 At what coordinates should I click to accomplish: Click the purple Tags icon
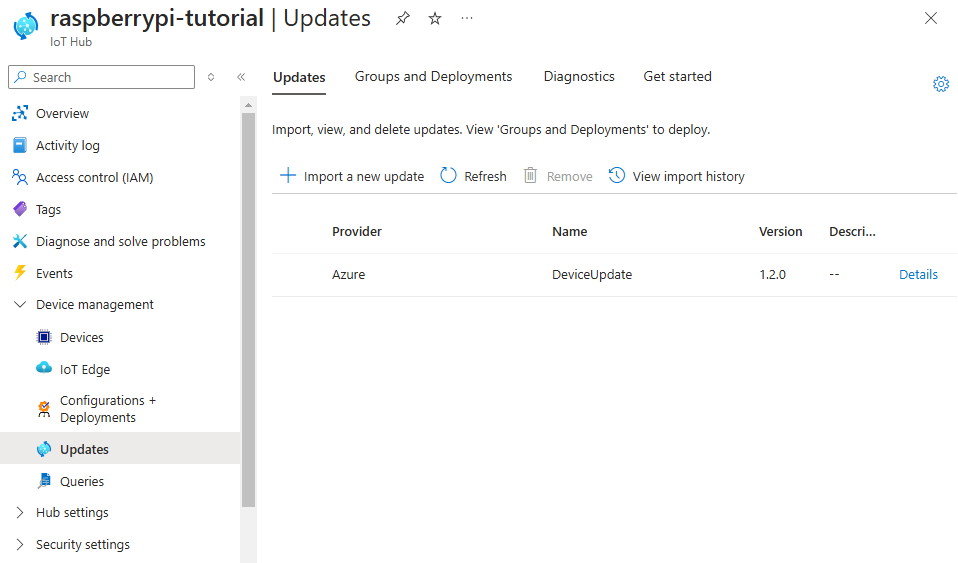click(20, 209)
